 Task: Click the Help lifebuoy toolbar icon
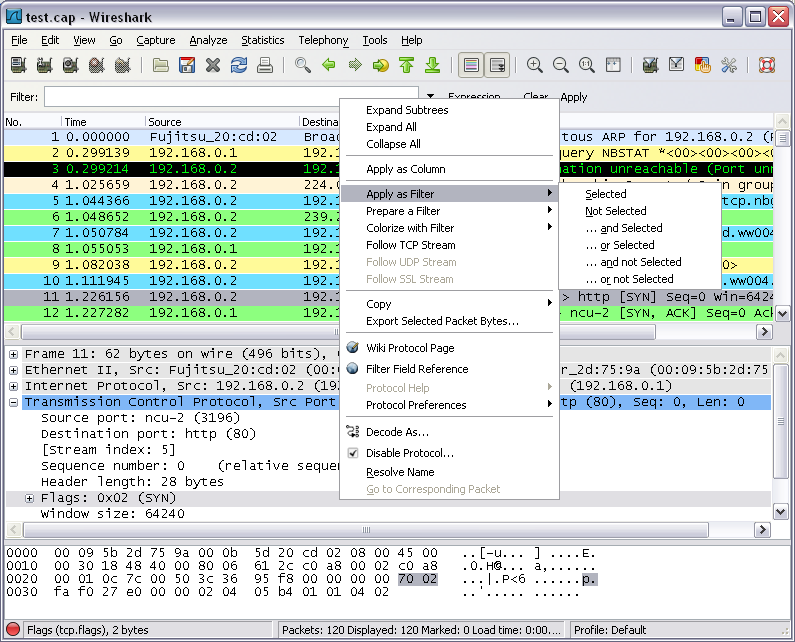(x=767, y=66)
